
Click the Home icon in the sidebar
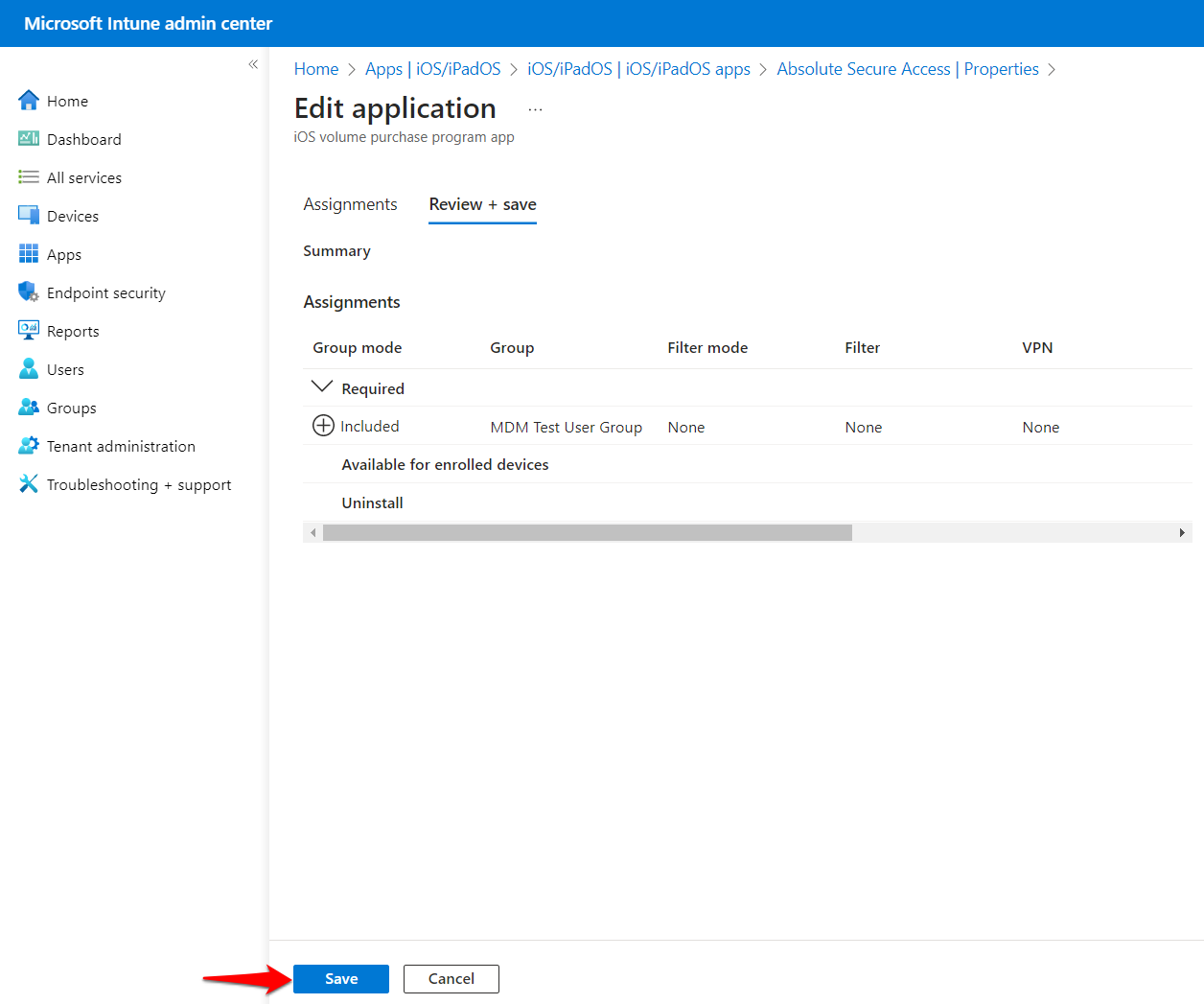click(29, 101)
